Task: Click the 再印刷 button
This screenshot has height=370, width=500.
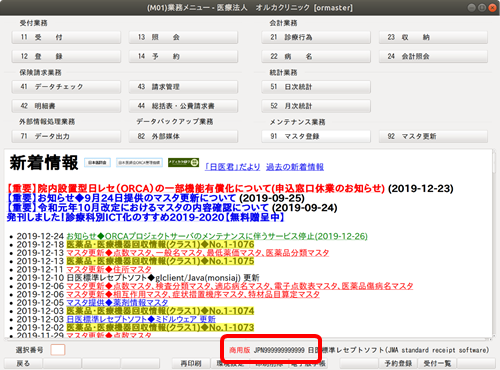Action: tap(191, 364)
